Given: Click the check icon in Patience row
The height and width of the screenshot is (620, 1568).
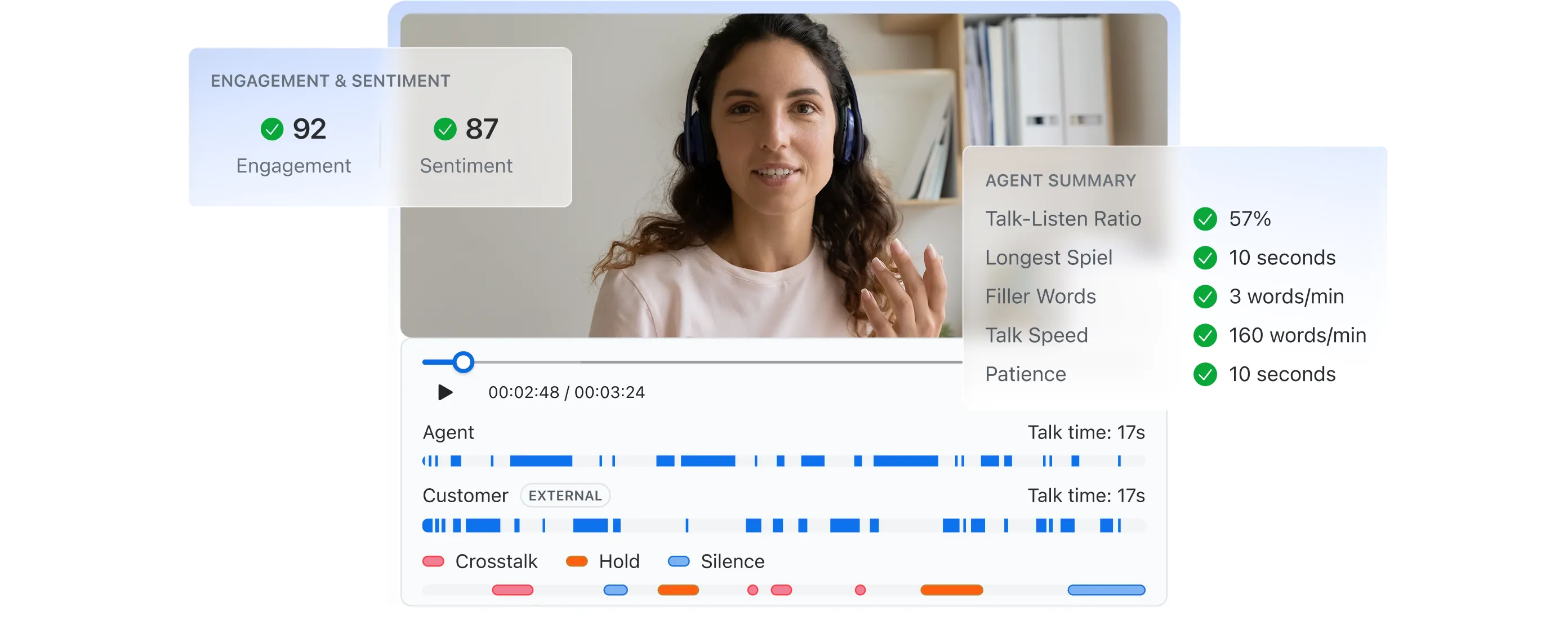Looking at the screenshot, I should coord(1205,375).
